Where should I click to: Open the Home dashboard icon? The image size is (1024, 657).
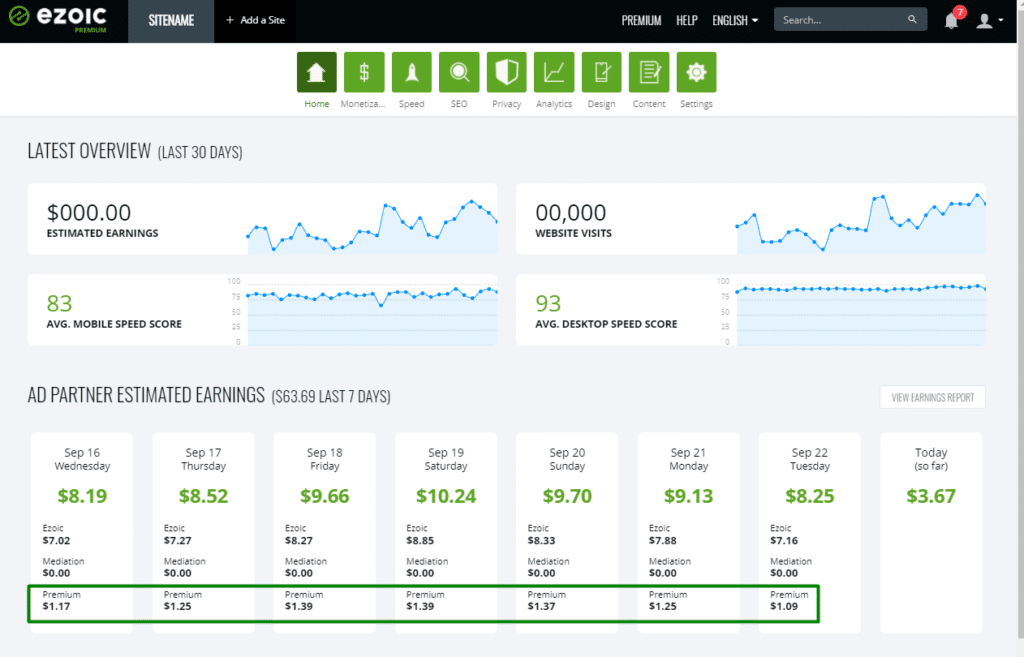[316, 72]
